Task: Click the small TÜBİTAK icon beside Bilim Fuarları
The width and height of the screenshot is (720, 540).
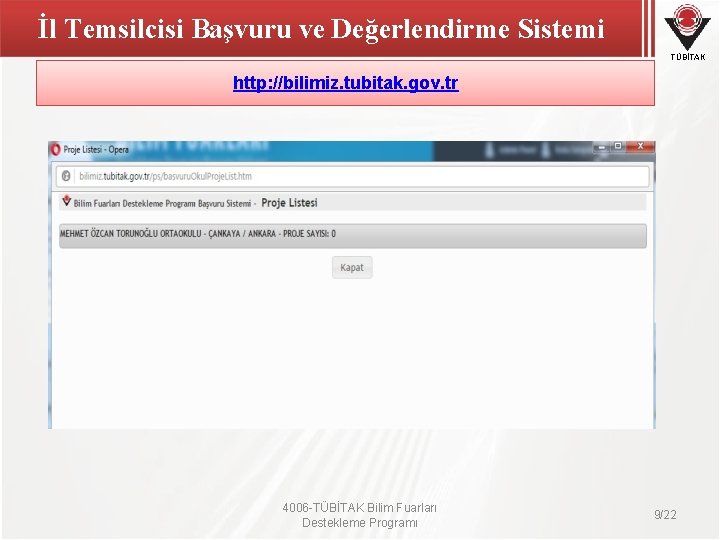Action: [x=67, y=201]
